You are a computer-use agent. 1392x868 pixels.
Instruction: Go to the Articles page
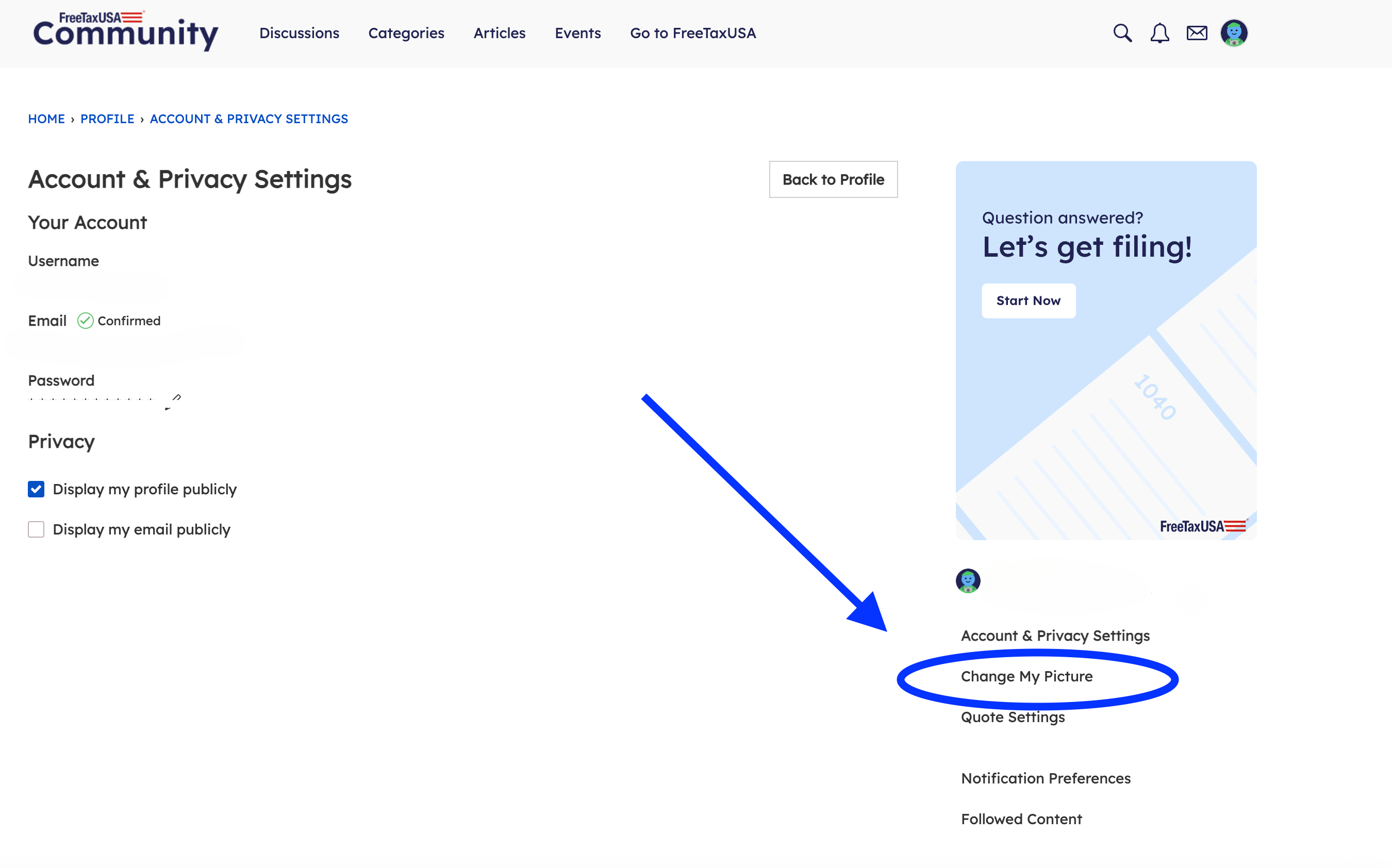click(x=499, y=34)
